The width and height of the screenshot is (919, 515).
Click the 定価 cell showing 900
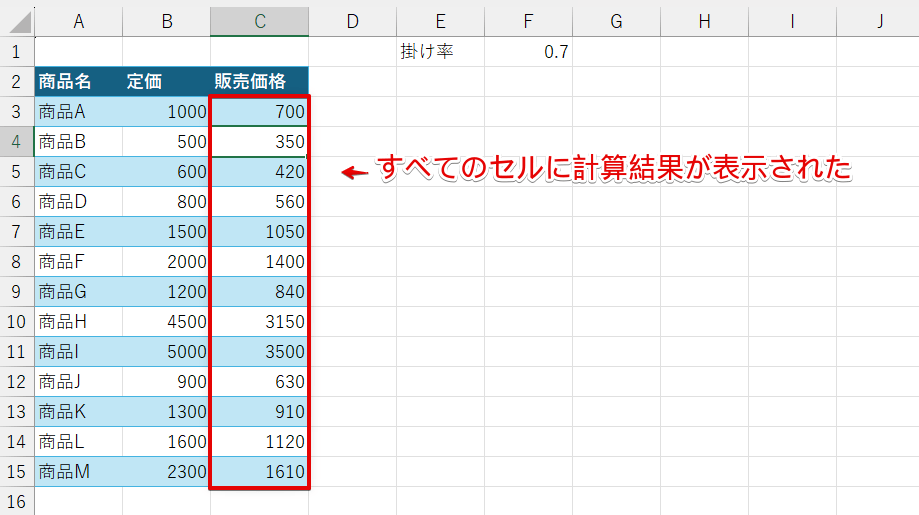pyautogui.click(x=166, y=381)
